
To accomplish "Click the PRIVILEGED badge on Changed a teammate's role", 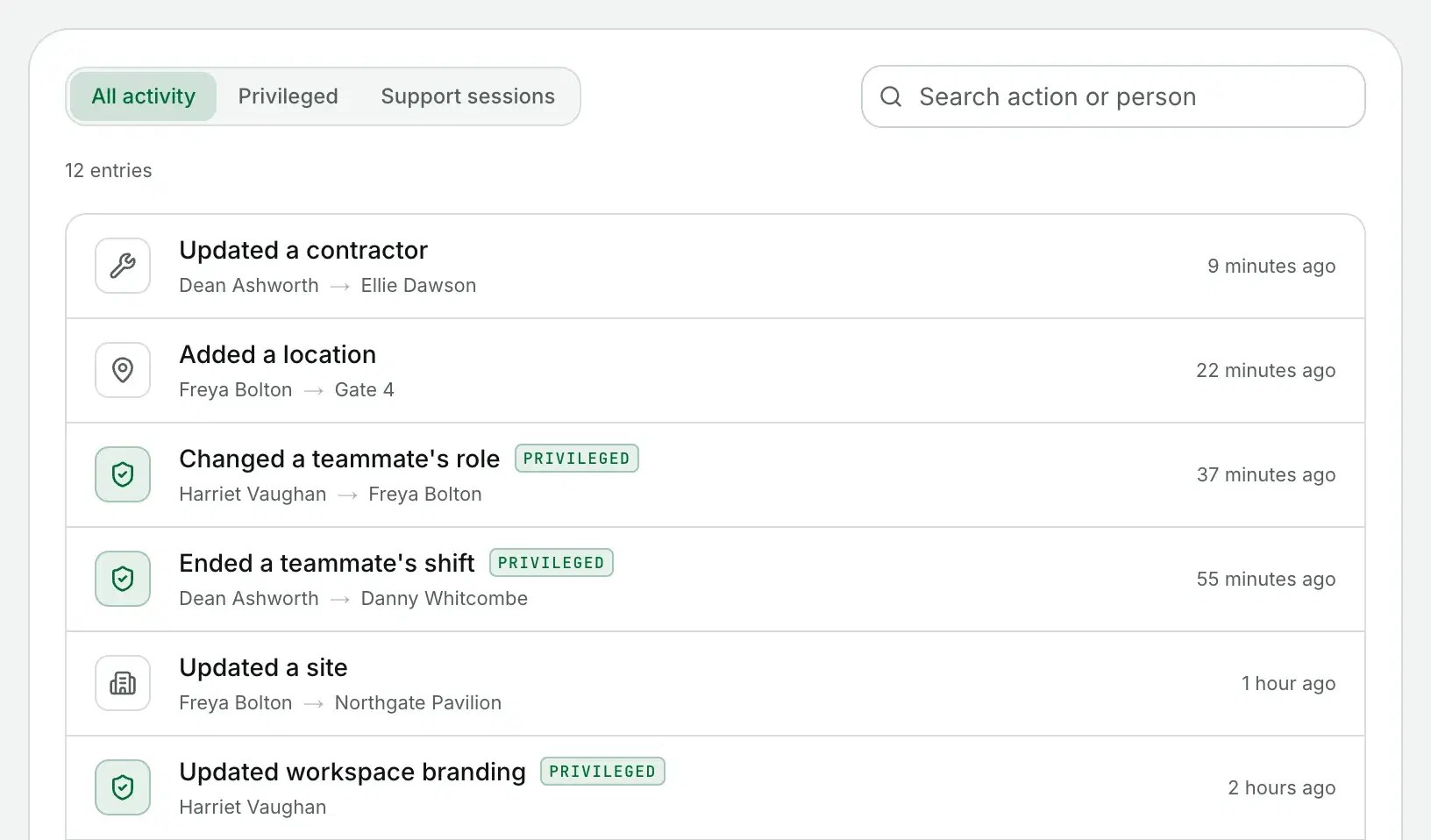I will click(x=576, y=459).
